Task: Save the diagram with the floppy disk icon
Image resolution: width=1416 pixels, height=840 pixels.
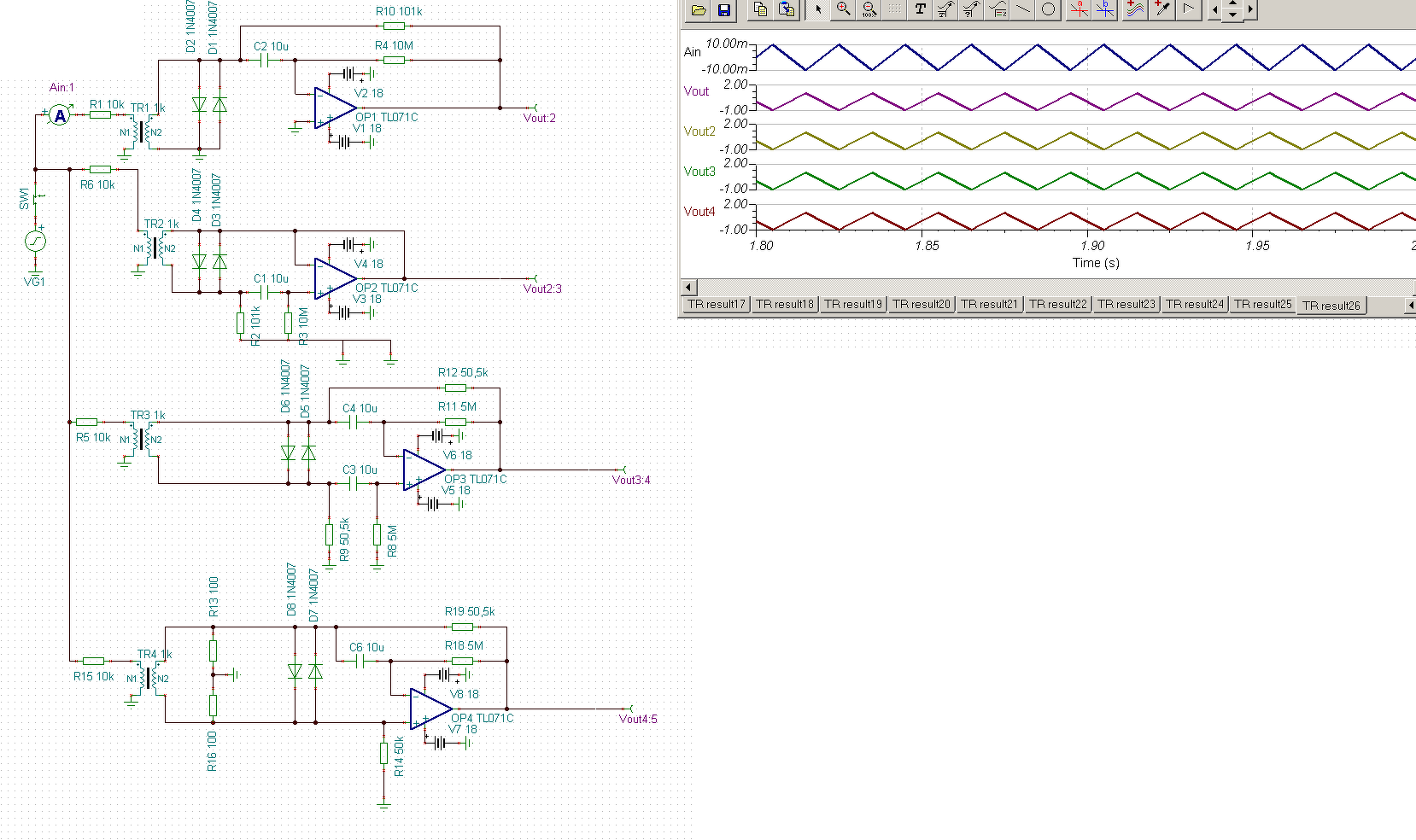Action: [723, 10]
